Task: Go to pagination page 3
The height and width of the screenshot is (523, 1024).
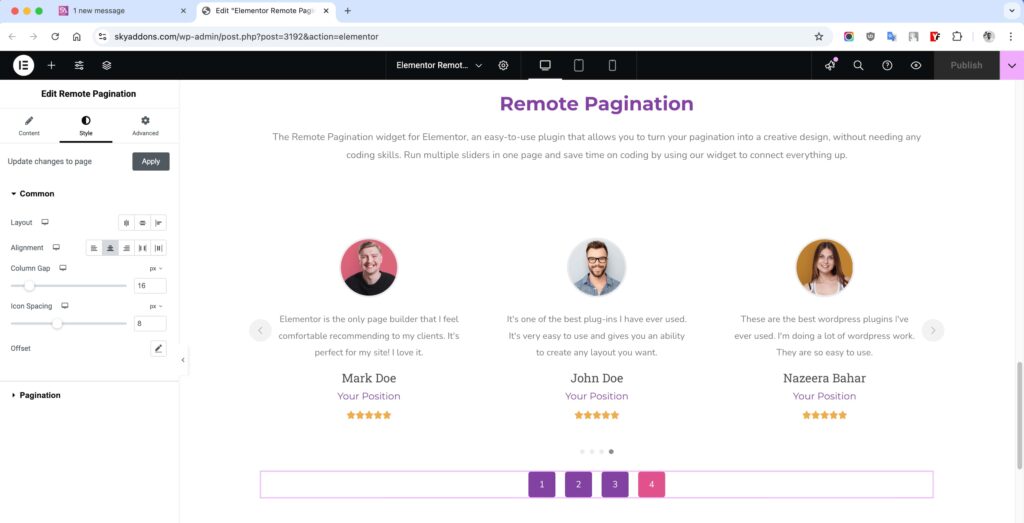Action: 615,484
